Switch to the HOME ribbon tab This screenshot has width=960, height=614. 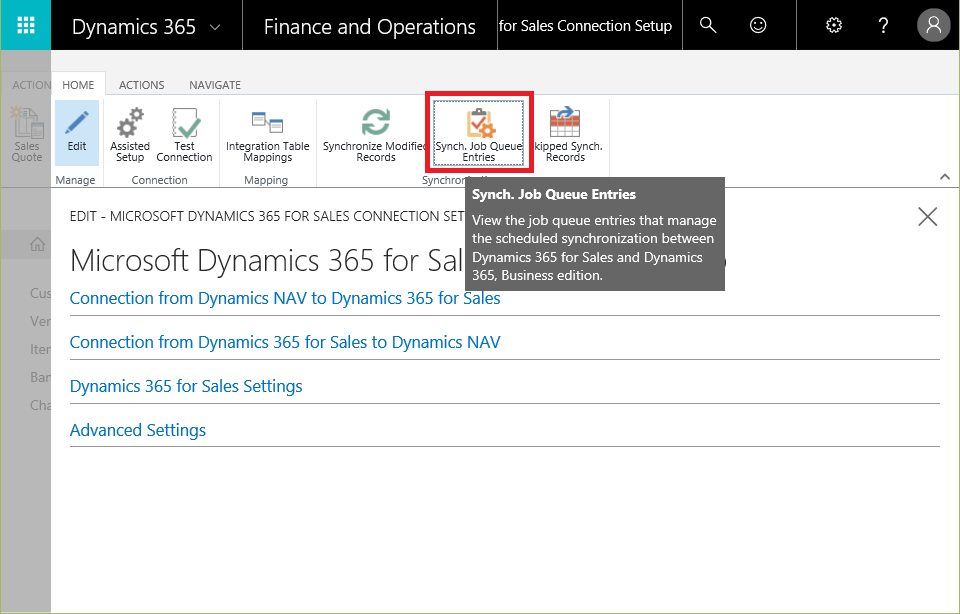coord(78,84)
